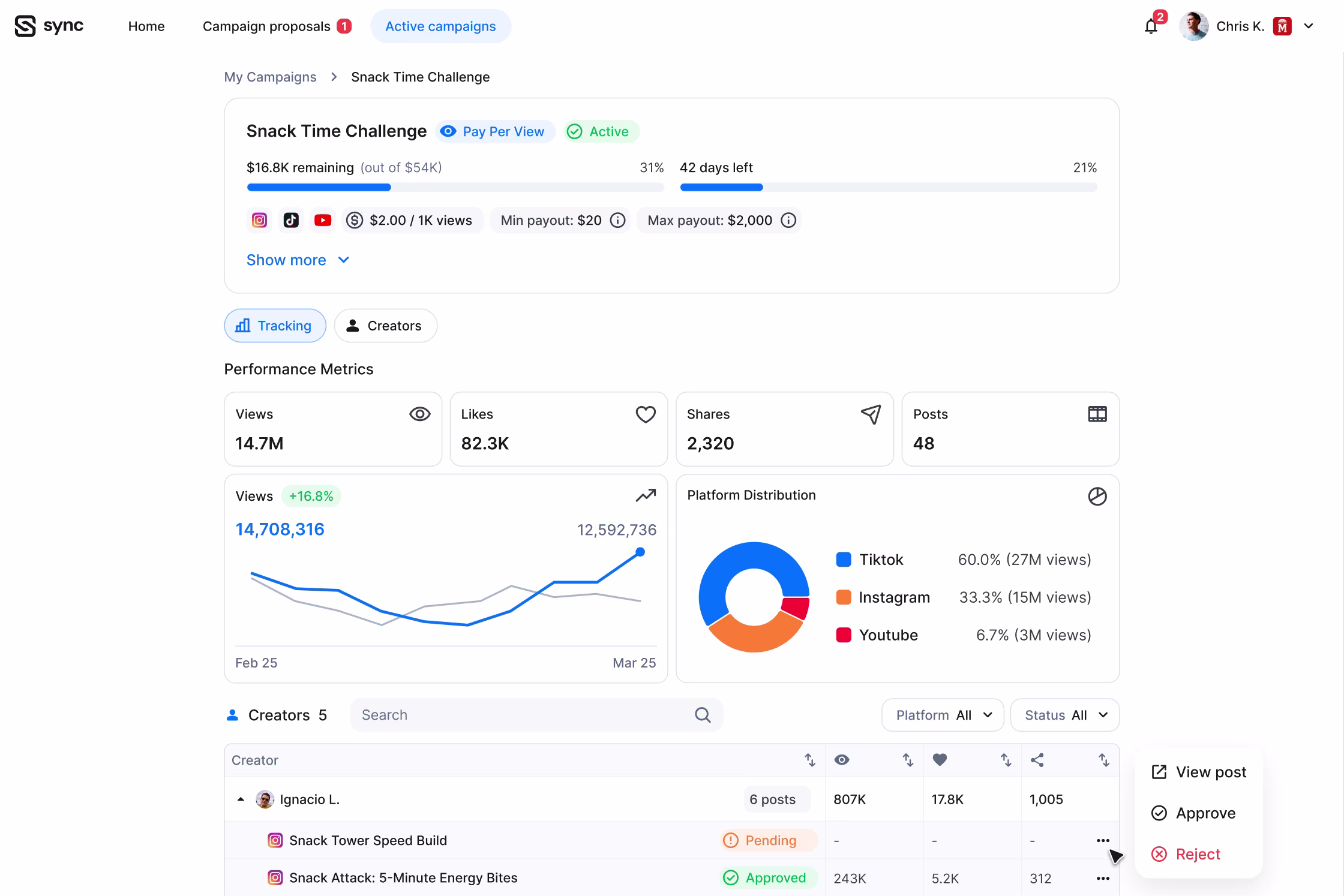
Task: Click the YouTube platform icon
Action: (323, 221)
